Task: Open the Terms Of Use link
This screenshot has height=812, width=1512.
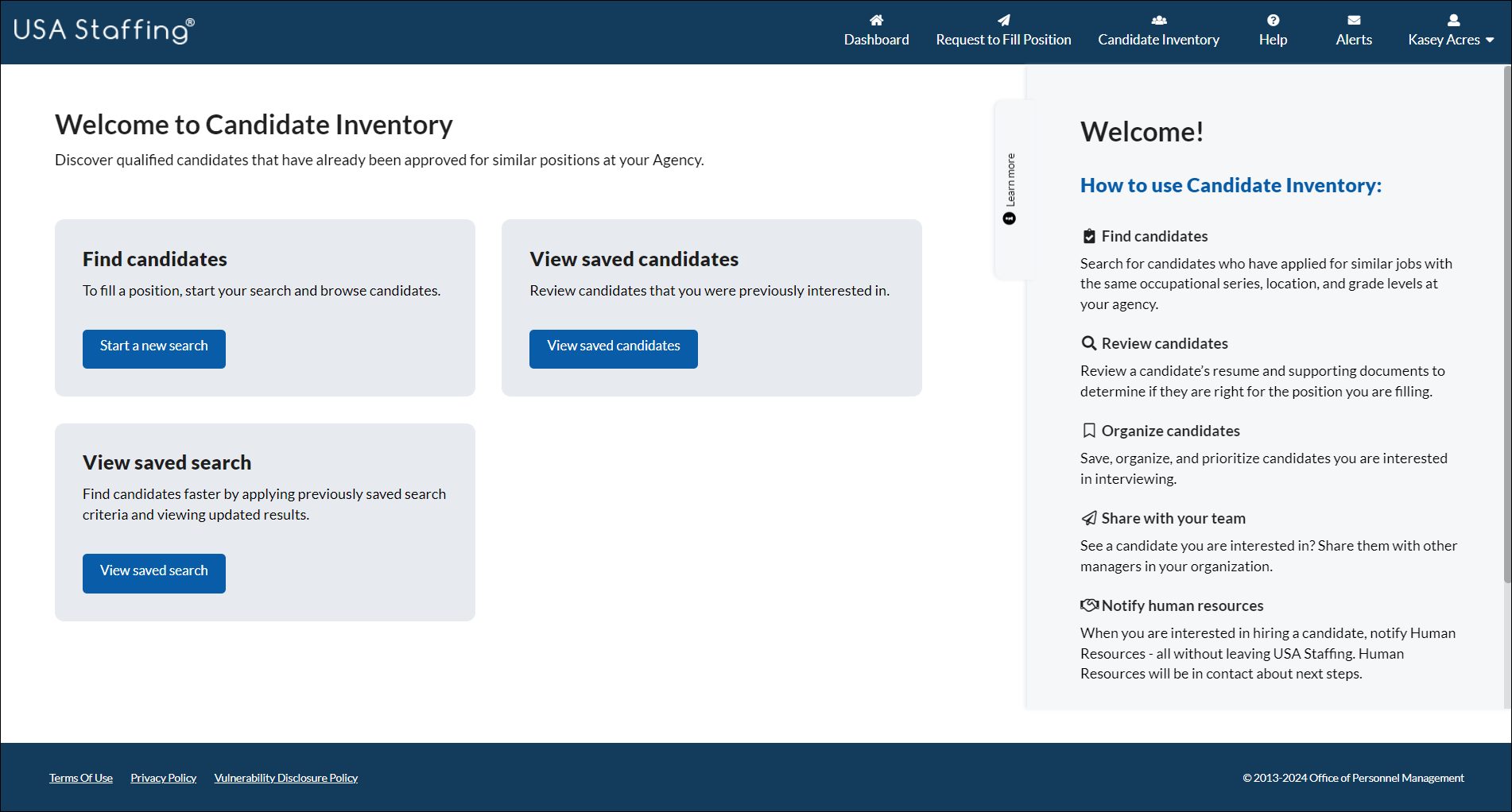Action: tap(80, 777)
